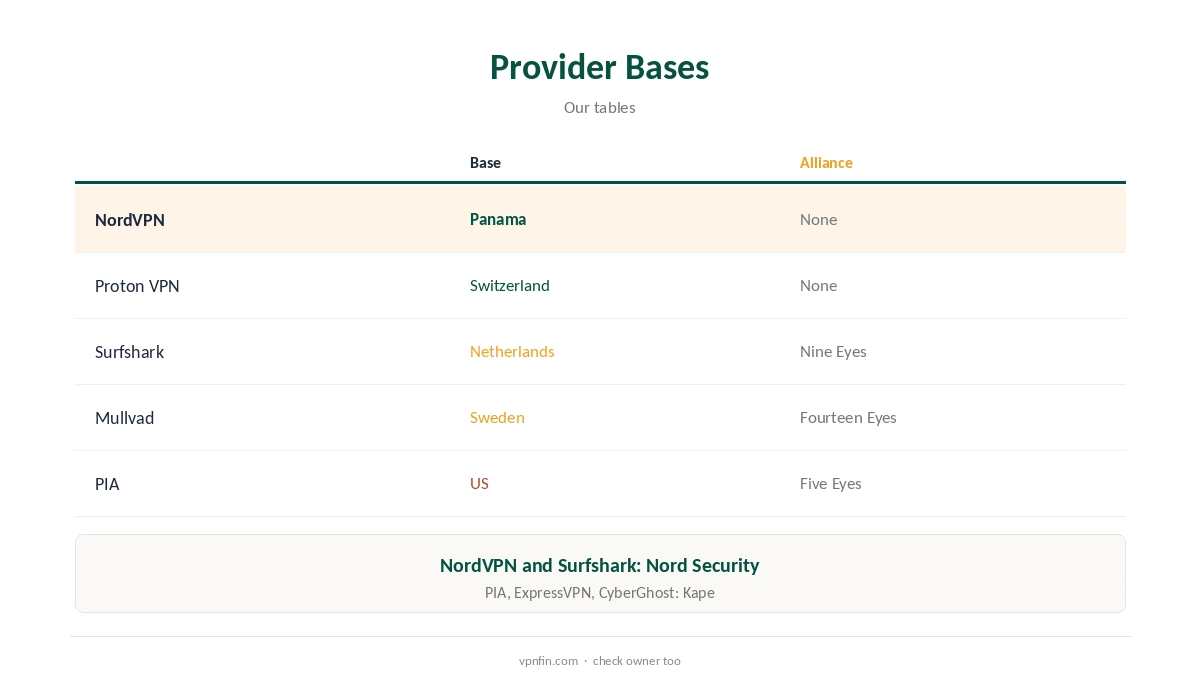Click 'NordVPN and Surfshark: Nord Security' note

[599, 565]
